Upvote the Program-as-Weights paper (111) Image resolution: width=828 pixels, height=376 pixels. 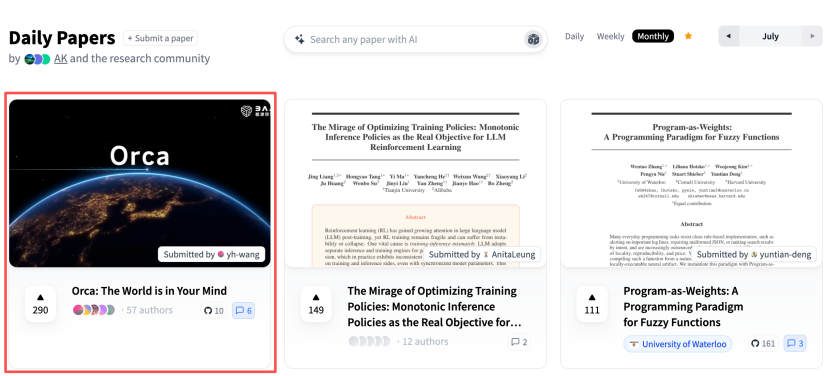click(x=592, y=304)
